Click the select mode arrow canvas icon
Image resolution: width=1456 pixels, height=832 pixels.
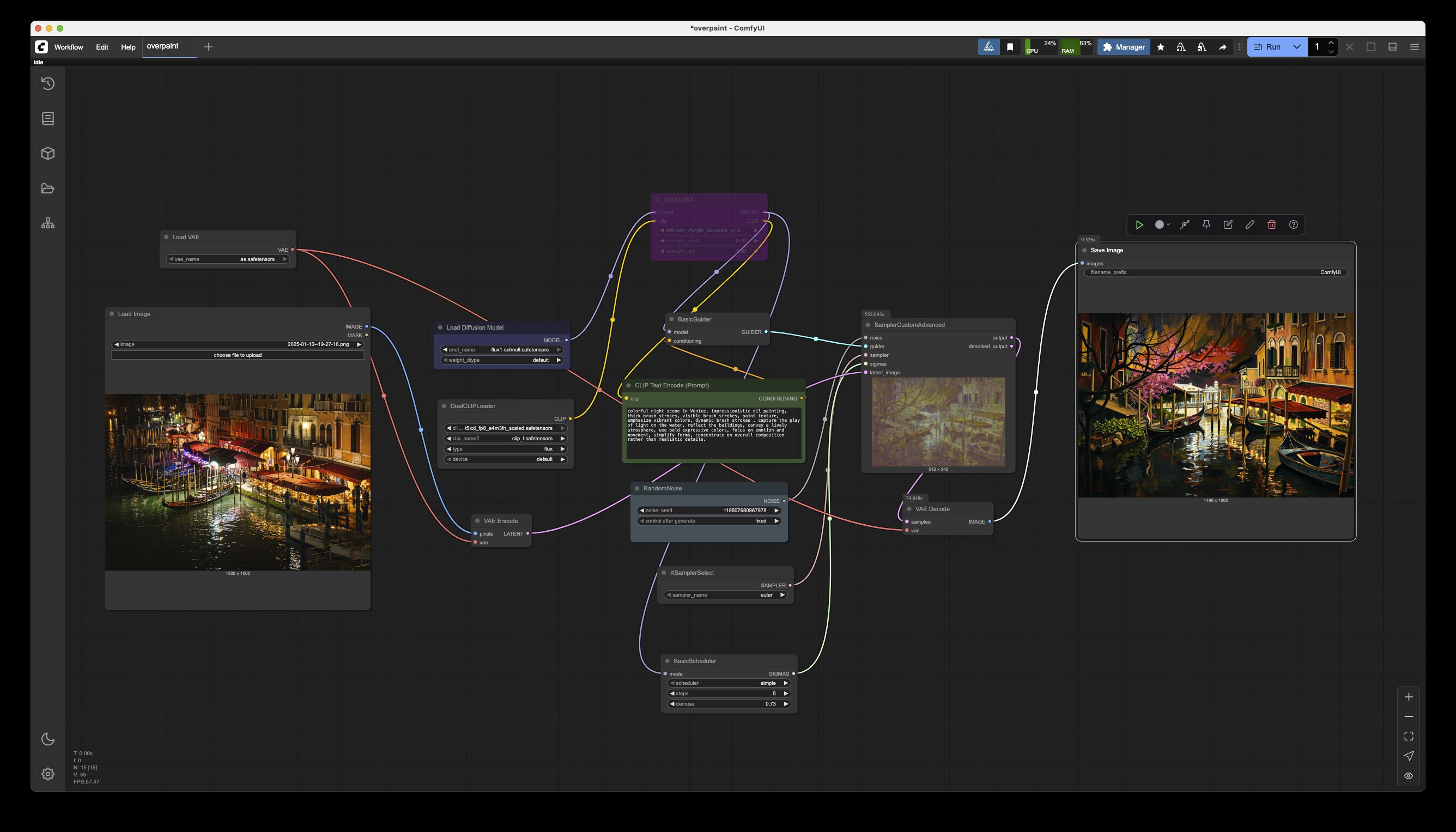click(x=1409, y=756)
